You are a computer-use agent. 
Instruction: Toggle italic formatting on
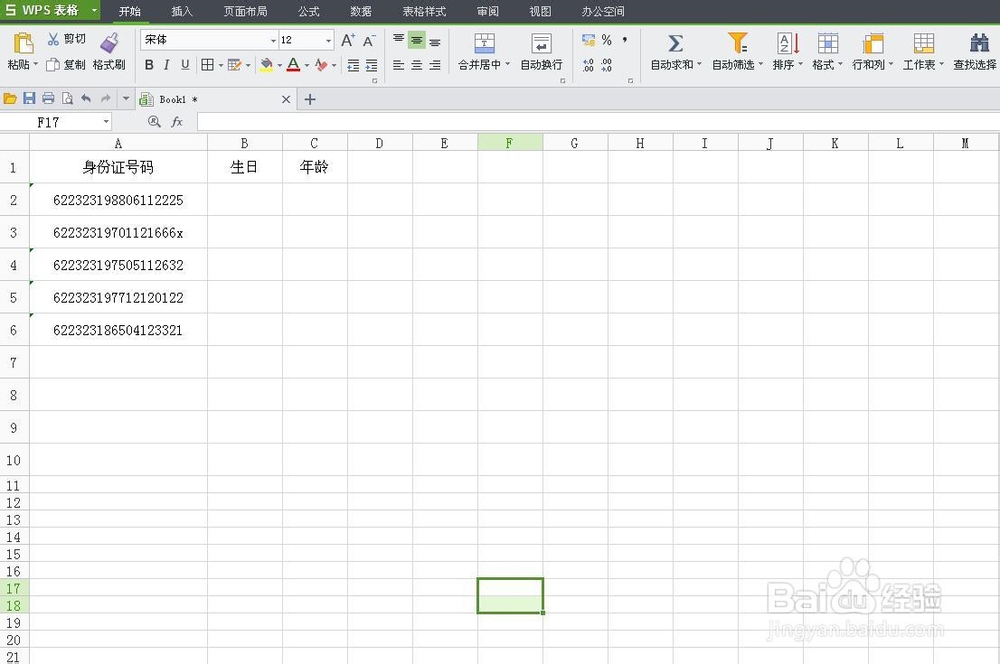tap(166, 64)
